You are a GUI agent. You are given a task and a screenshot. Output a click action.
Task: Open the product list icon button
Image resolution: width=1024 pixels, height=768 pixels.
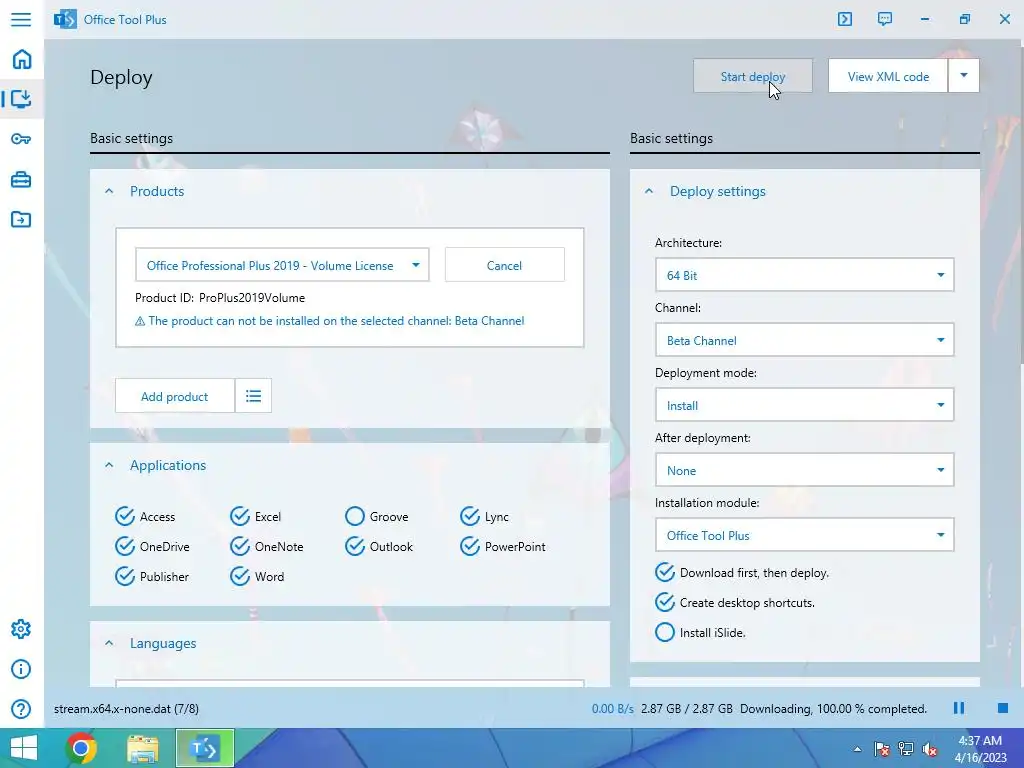253,396
